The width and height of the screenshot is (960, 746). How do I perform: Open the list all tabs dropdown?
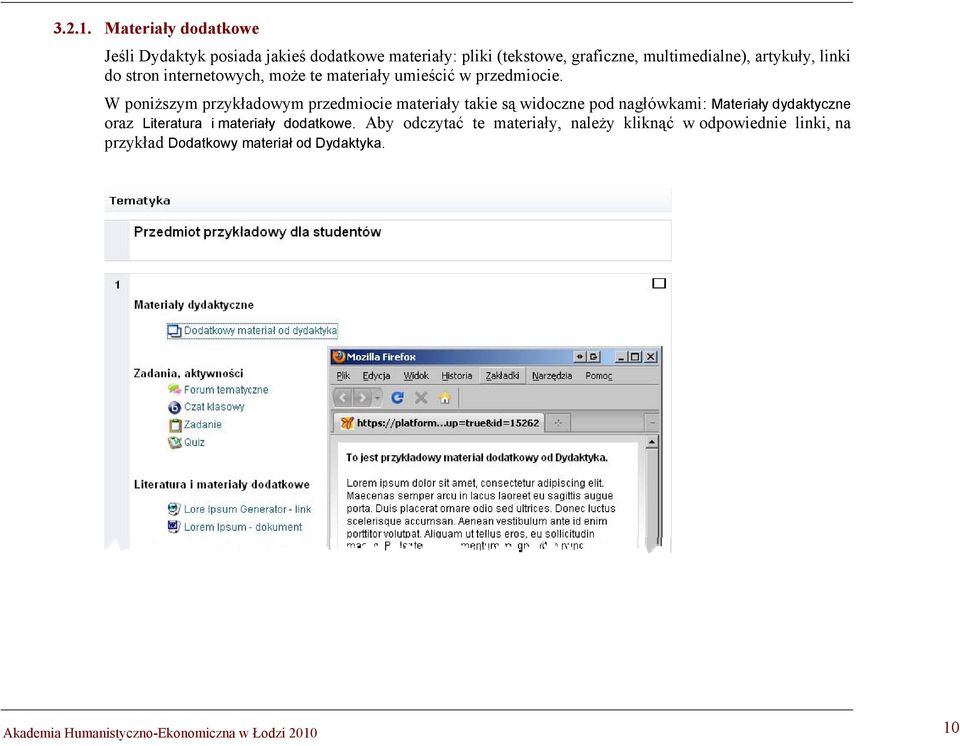click(653, 423)
